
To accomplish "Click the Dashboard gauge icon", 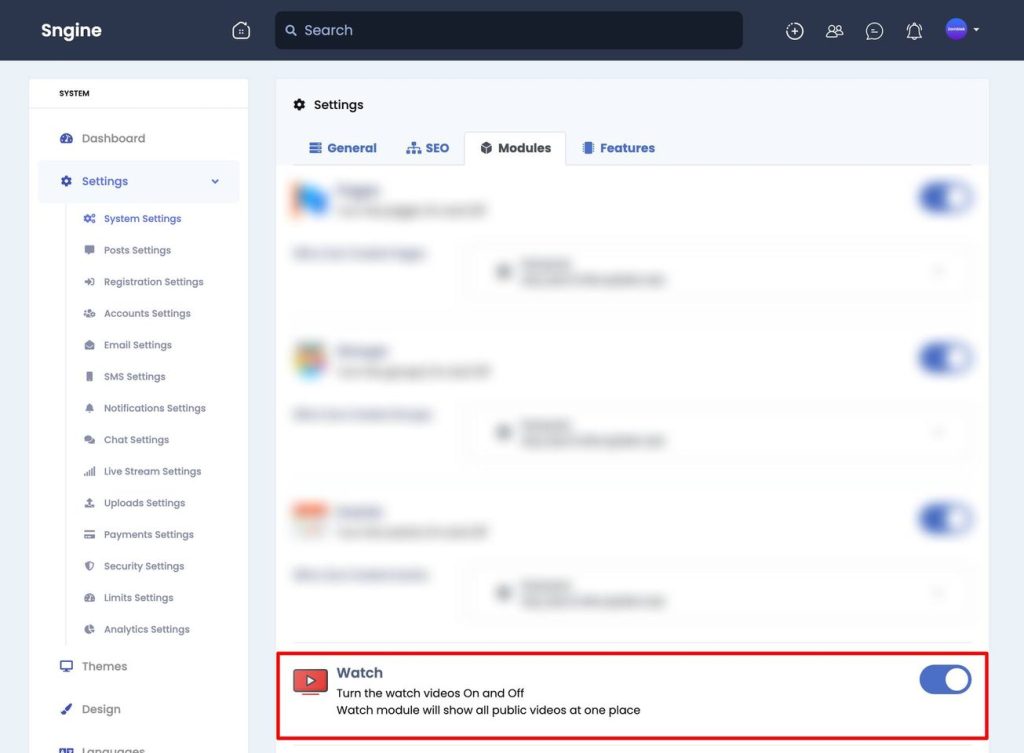I will (x=66, y=138).
